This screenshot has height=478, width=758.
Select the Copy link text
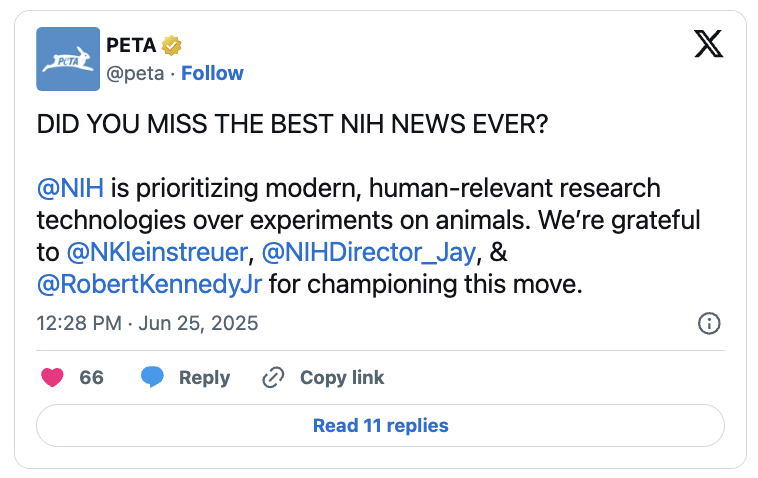(x=342, y=377)
